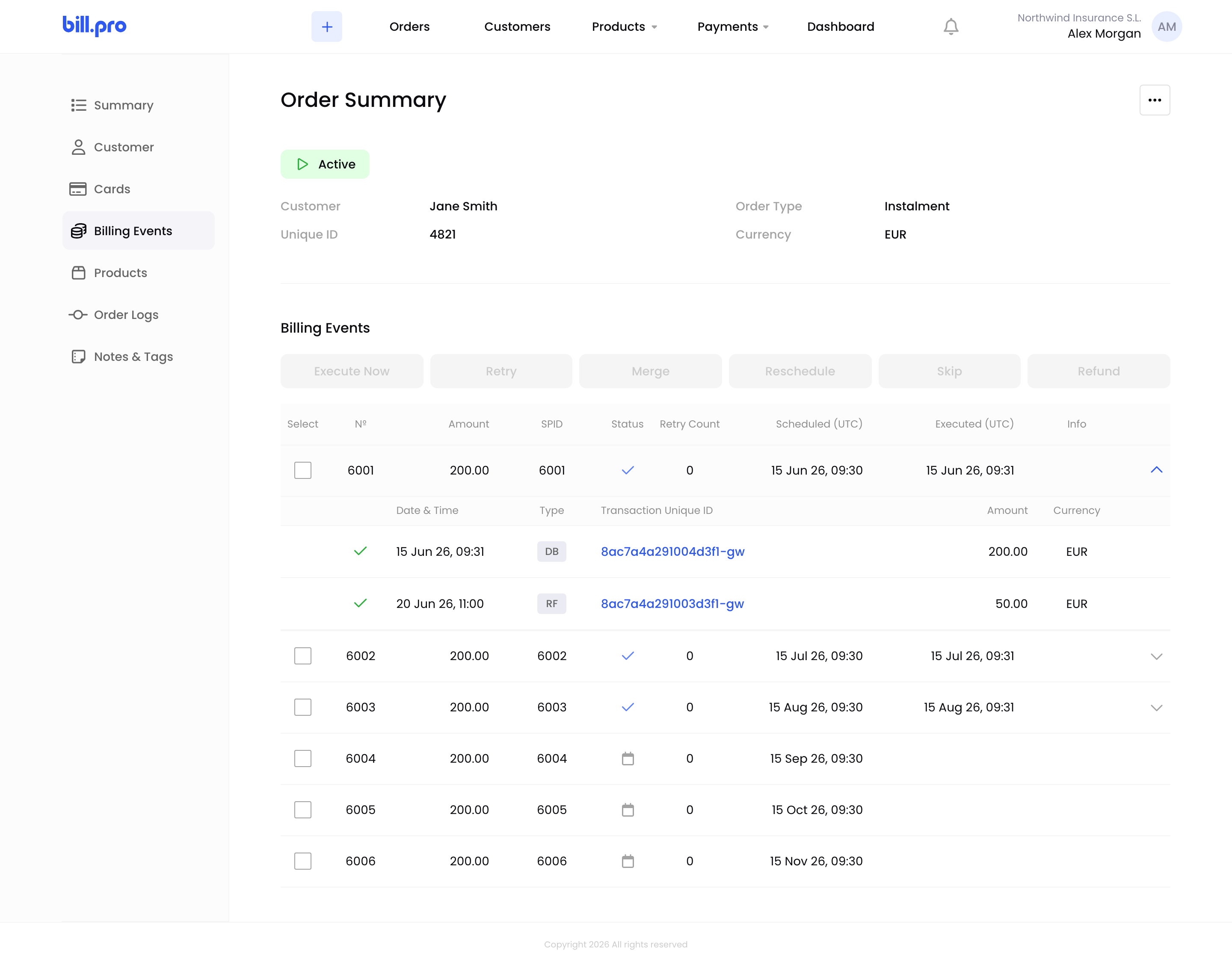This screenshot has width=1232, height=962.
Task: Click the green checkmark on the RF transaction
Action: [360, 603]
